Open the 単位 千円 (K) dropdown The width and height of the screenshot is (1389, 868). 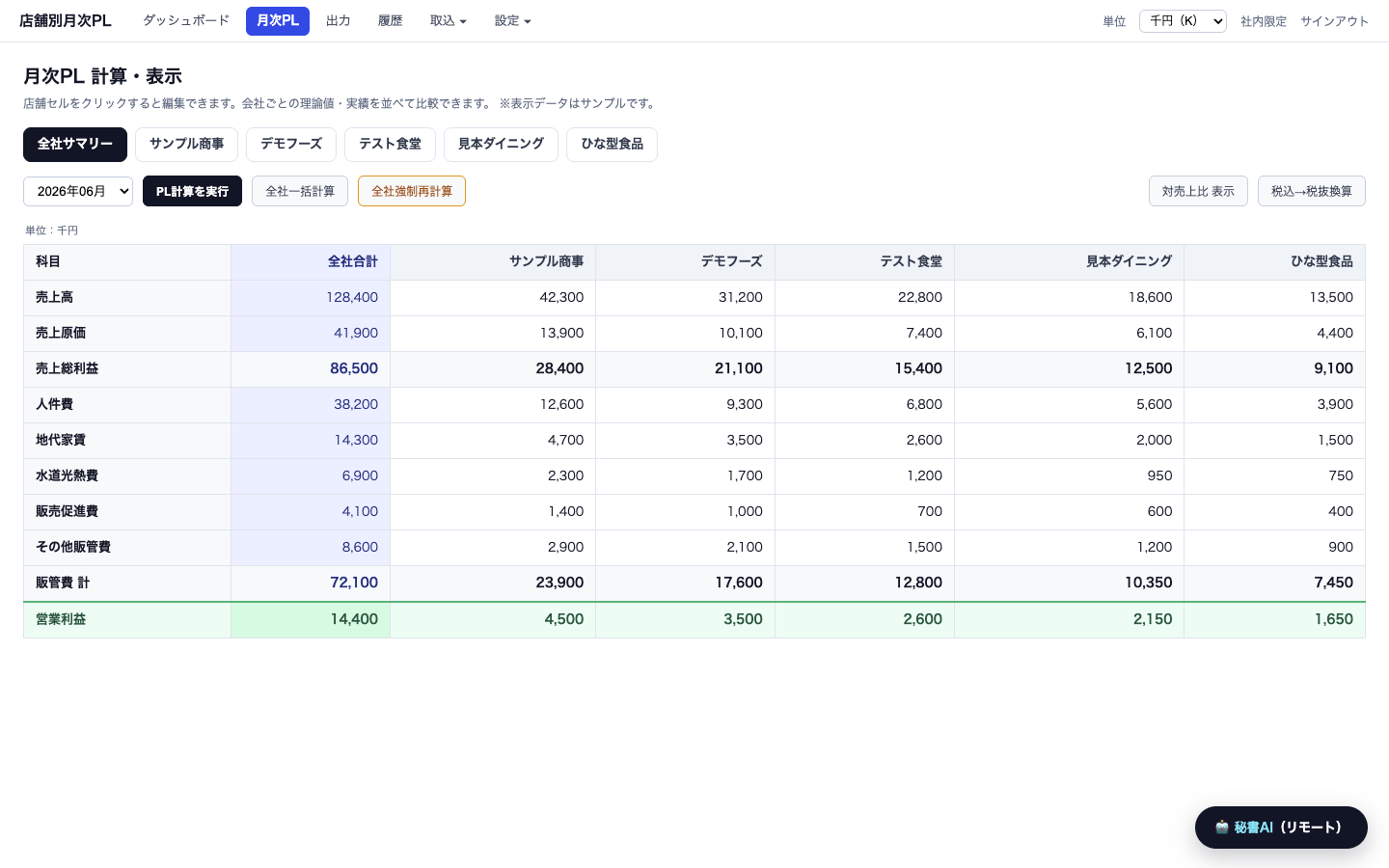[x=1183, y=21]
